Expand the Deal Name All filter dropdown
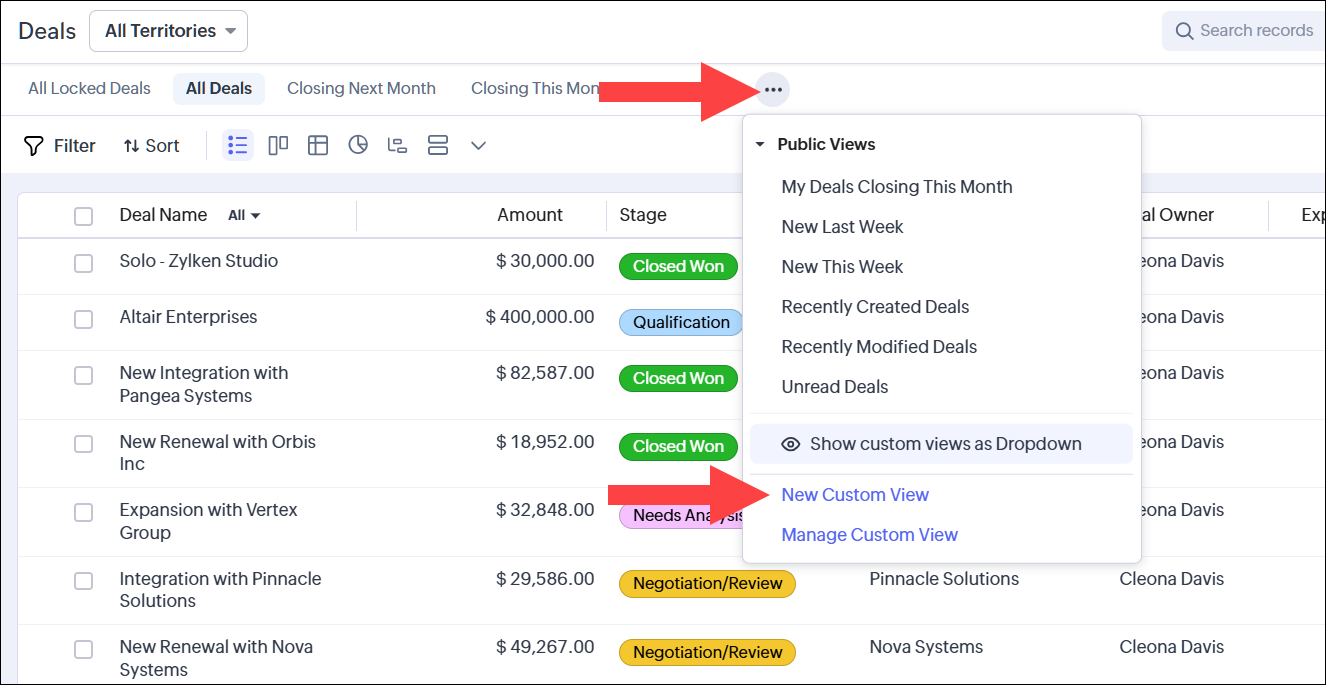This screenshot has width=1326, height=685. pyautogui.click(x=244, y=216)
